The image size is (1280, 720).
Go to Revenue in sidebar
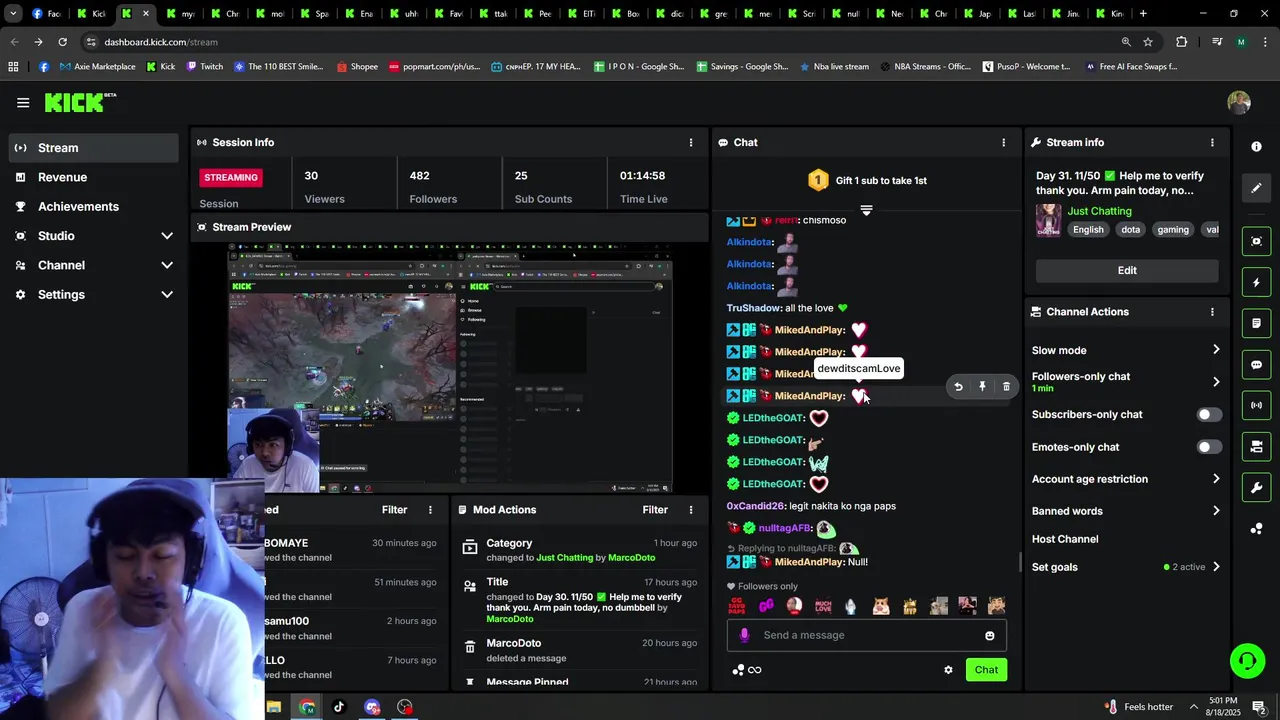tap(94, 177)
